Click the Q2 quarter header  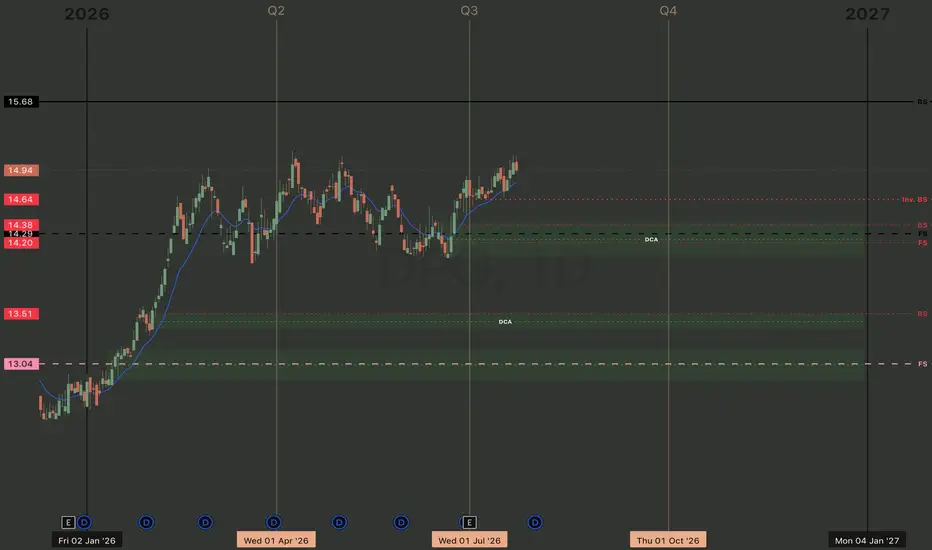276,11
